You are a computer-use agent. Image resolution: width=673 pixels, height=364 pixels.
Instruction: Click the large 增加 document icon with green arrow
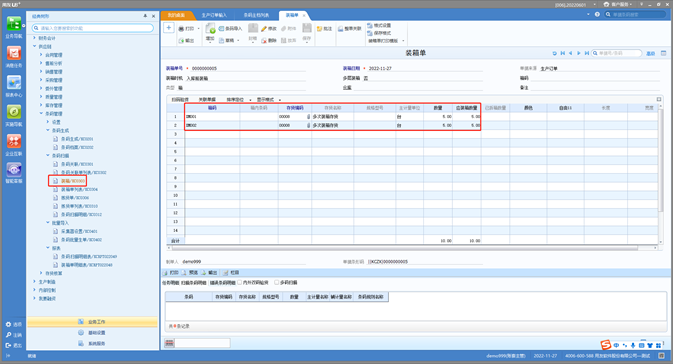210,28
